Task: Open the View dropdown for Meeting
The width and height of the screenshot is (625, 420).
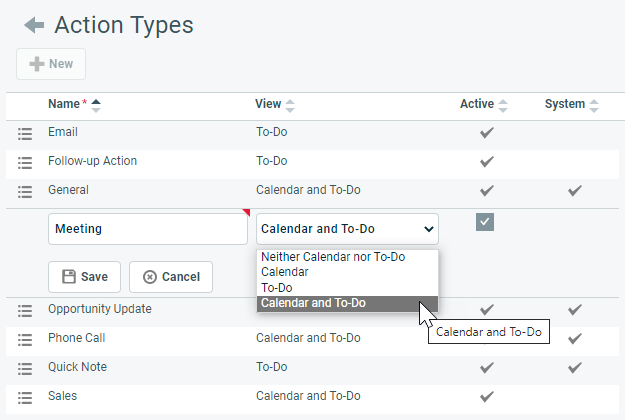Action: point(347,229)
